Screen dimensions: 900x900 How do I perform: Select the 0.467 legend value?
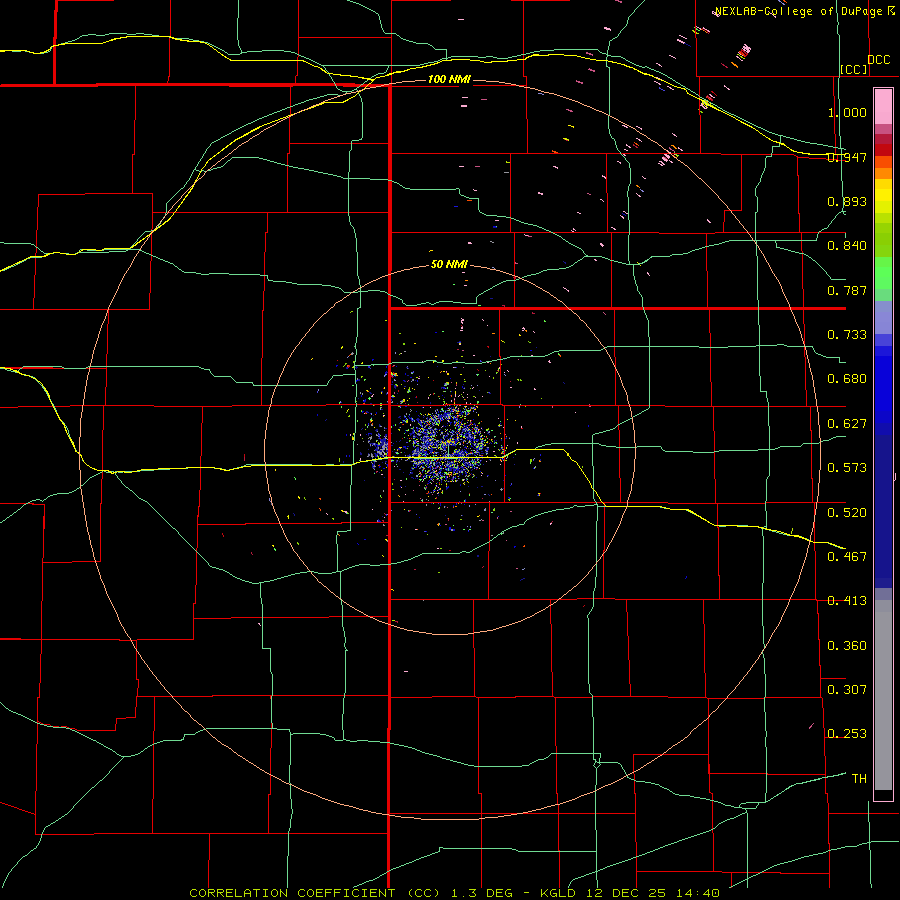click(847, 556)
